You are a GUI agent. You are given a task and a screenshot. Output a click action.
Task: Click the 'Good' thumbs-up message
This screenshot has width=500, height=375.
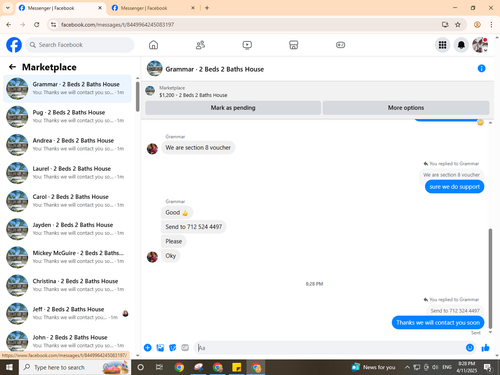[177, 212]
